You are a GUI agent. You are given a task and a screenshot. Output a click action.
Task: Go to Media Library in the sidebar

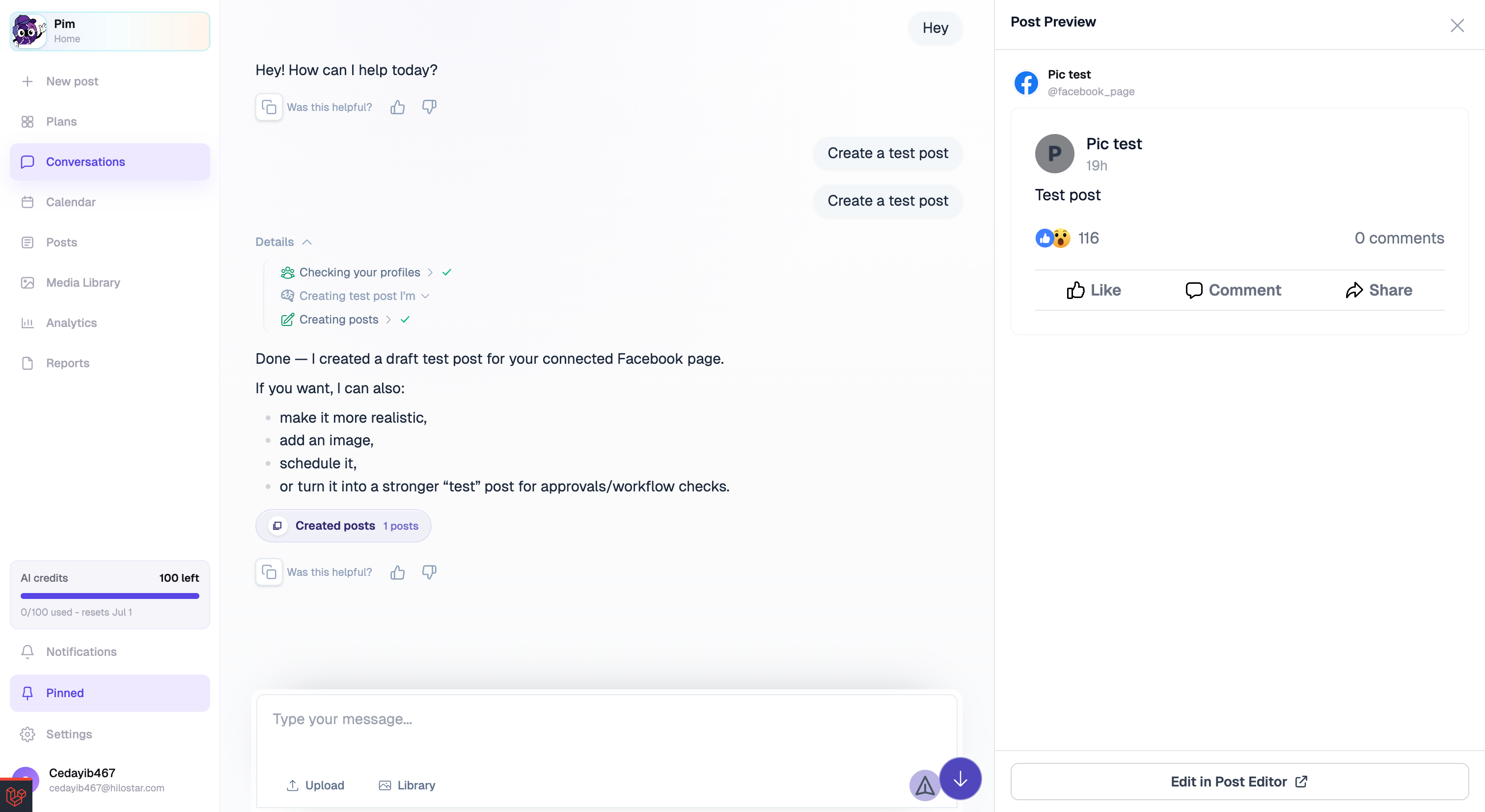tap(110, 282)
